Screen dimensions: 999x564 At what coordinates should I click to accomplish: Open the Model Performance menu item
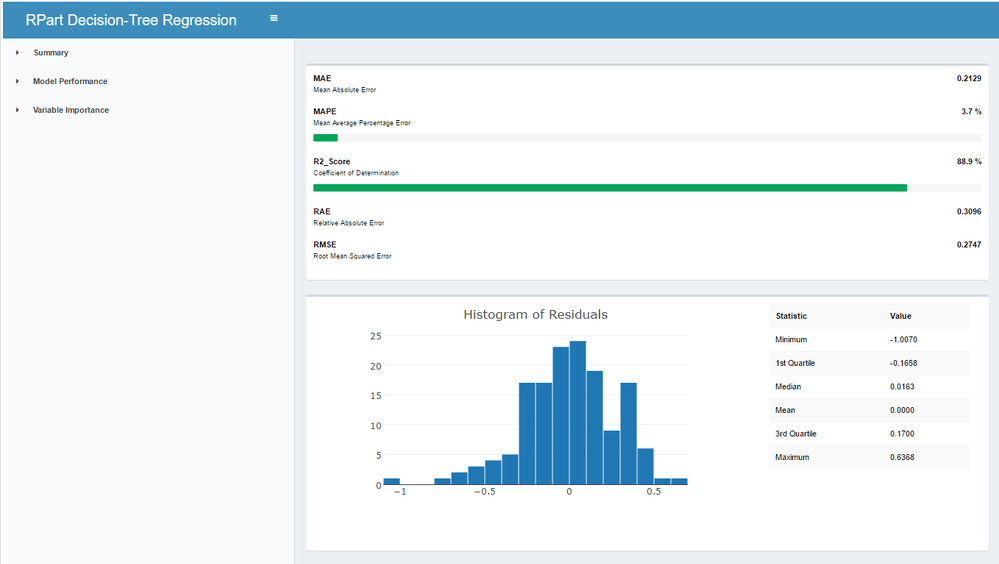70,82
